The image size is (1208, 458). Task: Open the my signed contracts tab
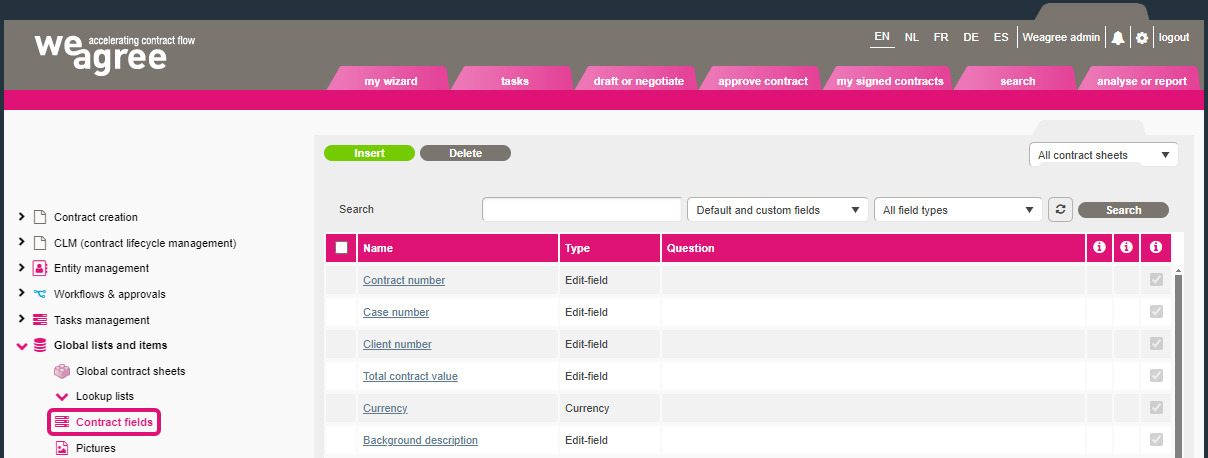[x=889, y=80]
